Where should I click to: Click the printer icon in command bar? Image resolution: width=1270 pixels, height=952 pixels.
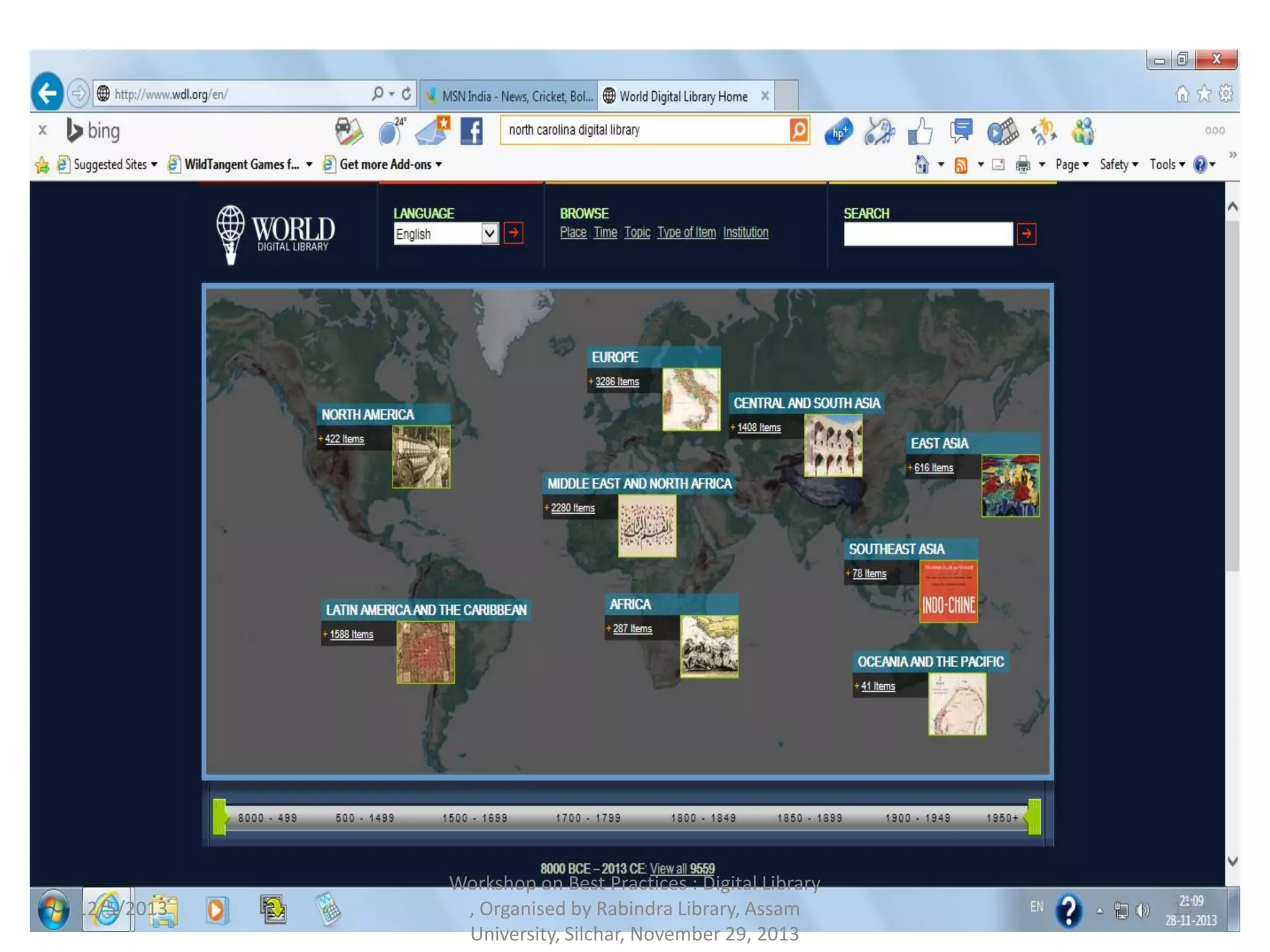coord(1023,165)
